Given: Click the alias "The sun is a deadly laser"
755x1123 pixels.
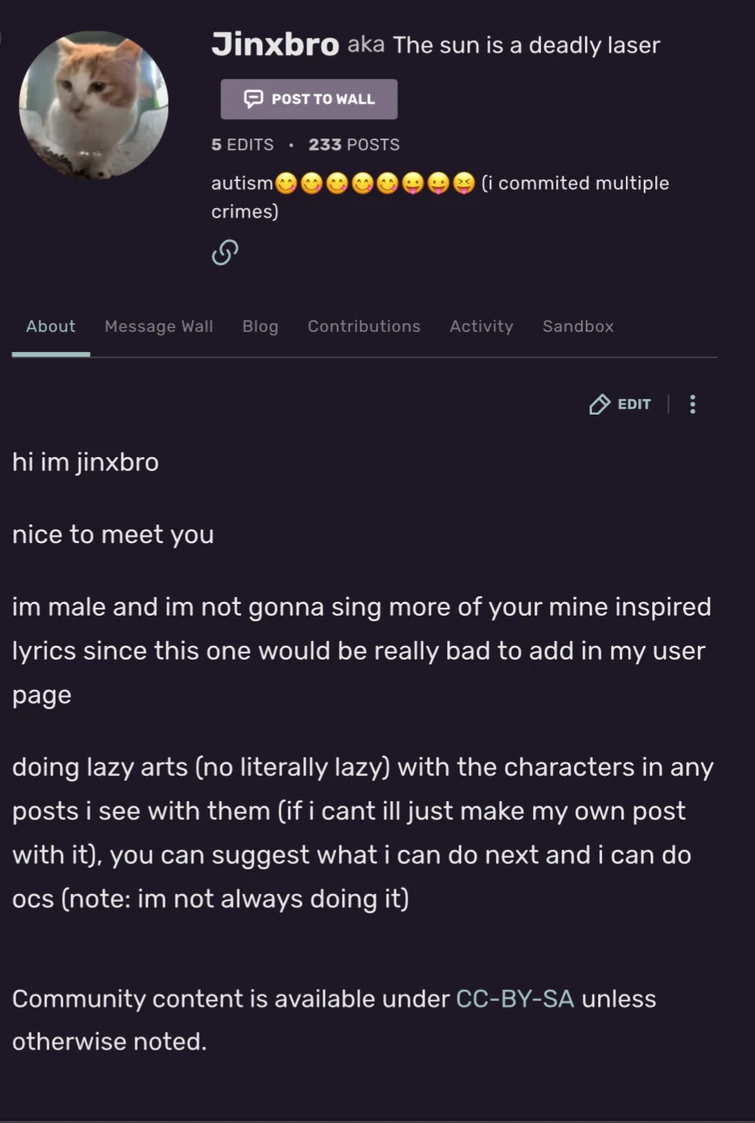Looking at the screenshot, I should [527, 45].
